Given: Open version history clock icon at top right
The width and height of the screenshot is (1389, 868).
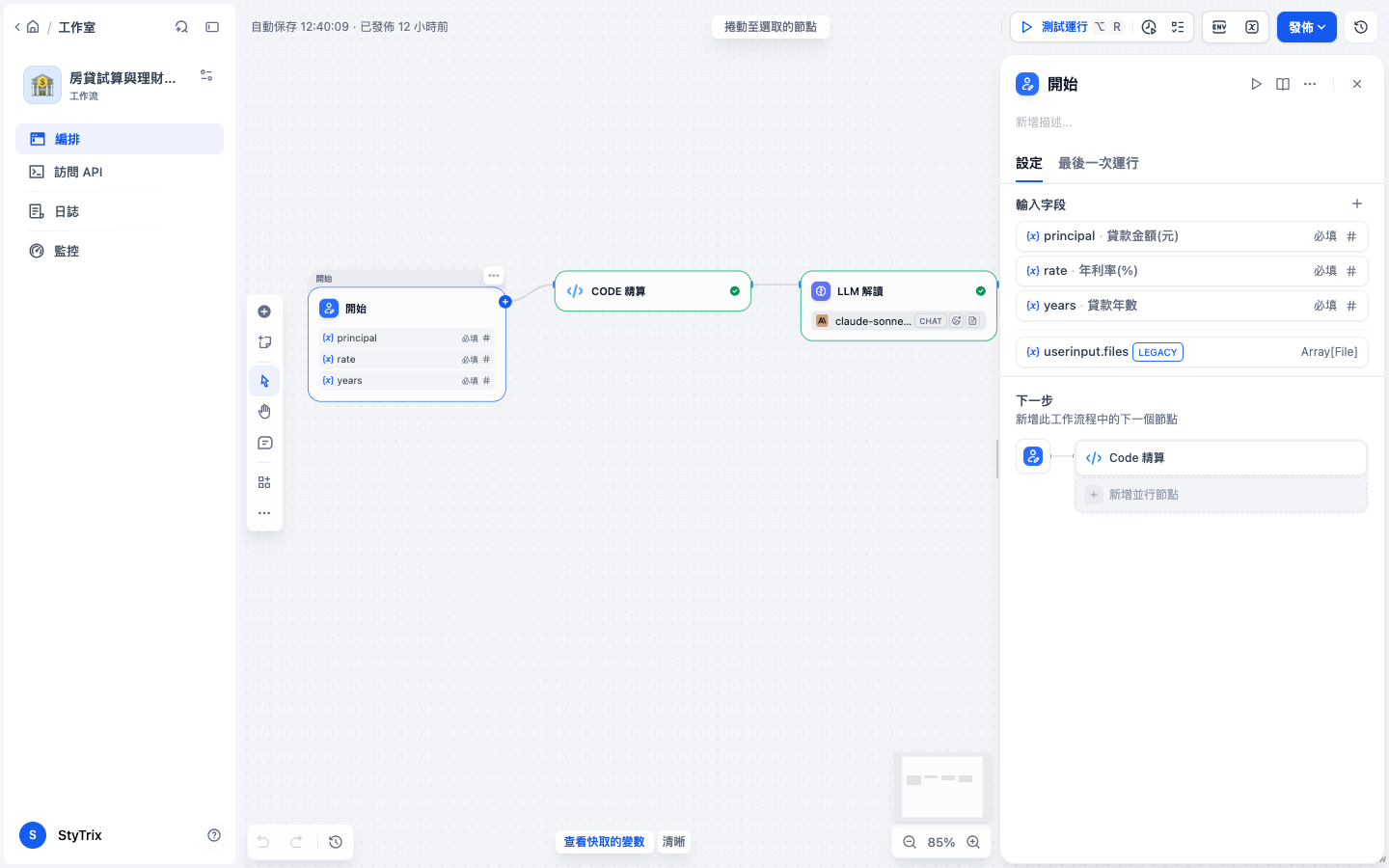Looking at the screenshot, I should (1361, 27).
